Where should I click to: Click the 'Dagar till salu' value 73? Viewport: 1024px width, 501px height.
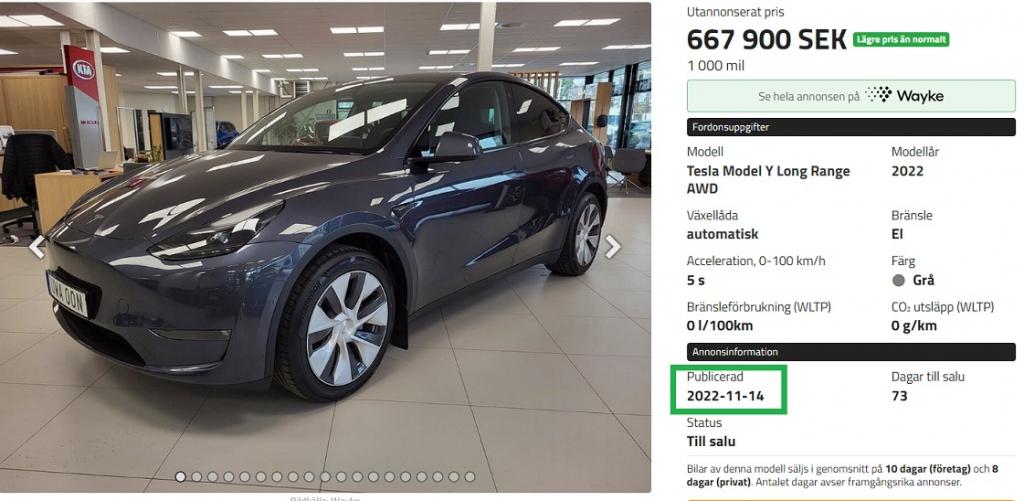pos(899,396)
